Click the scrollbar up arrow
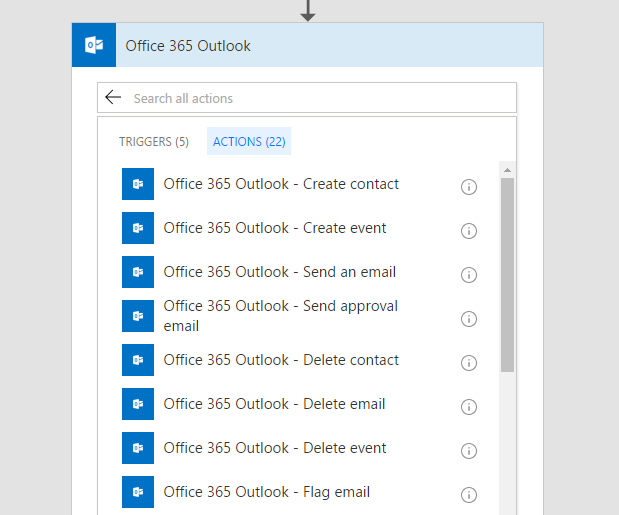The height and width of the screenshot is (515, 619). point(507,168)
